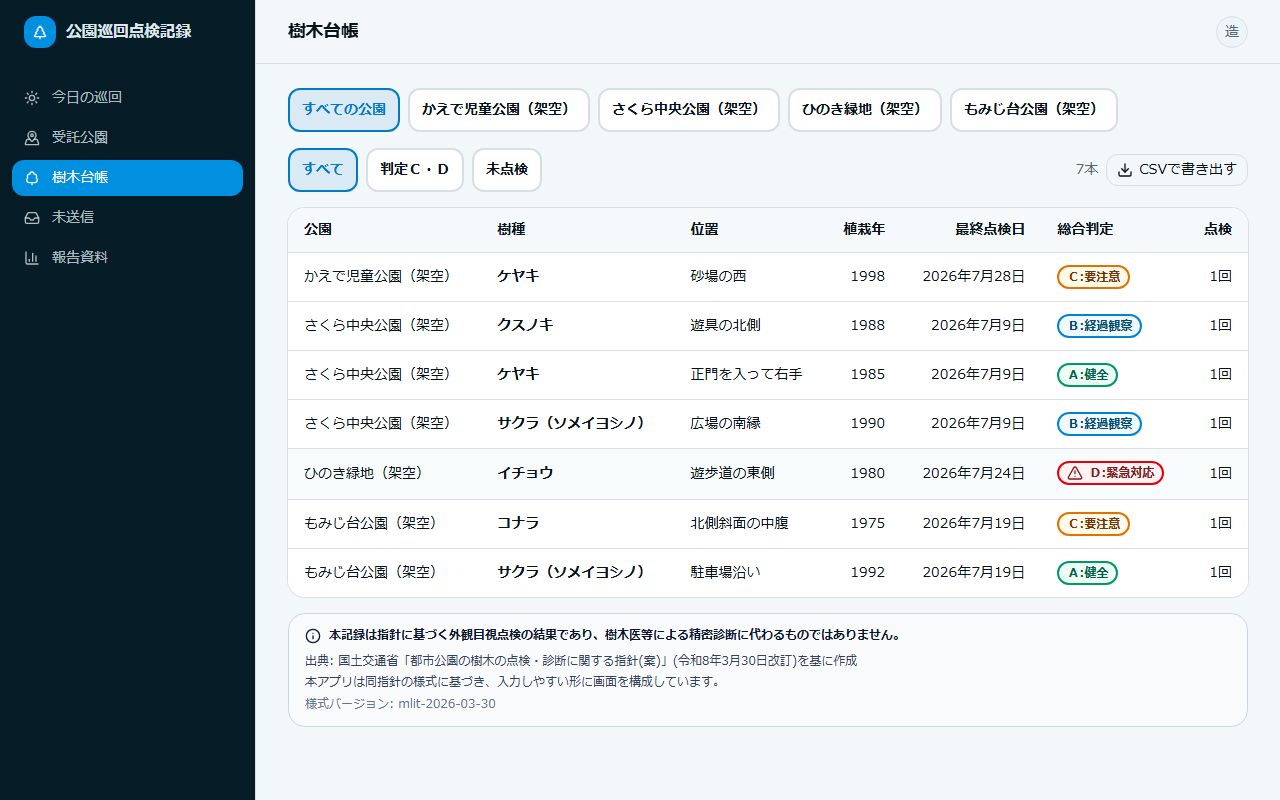
Task: Click the CSVで書き出す button
Action: tap(1177, 170)
